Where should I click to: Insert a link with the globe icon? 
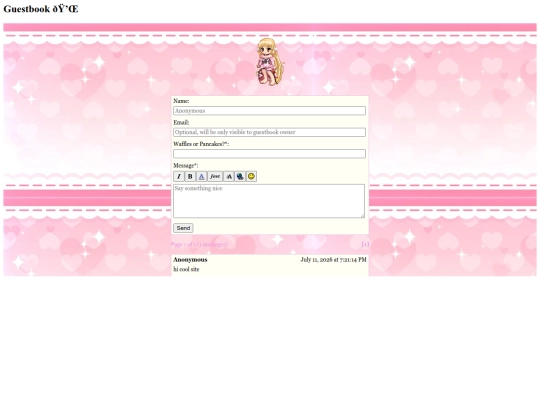point(240,176)
